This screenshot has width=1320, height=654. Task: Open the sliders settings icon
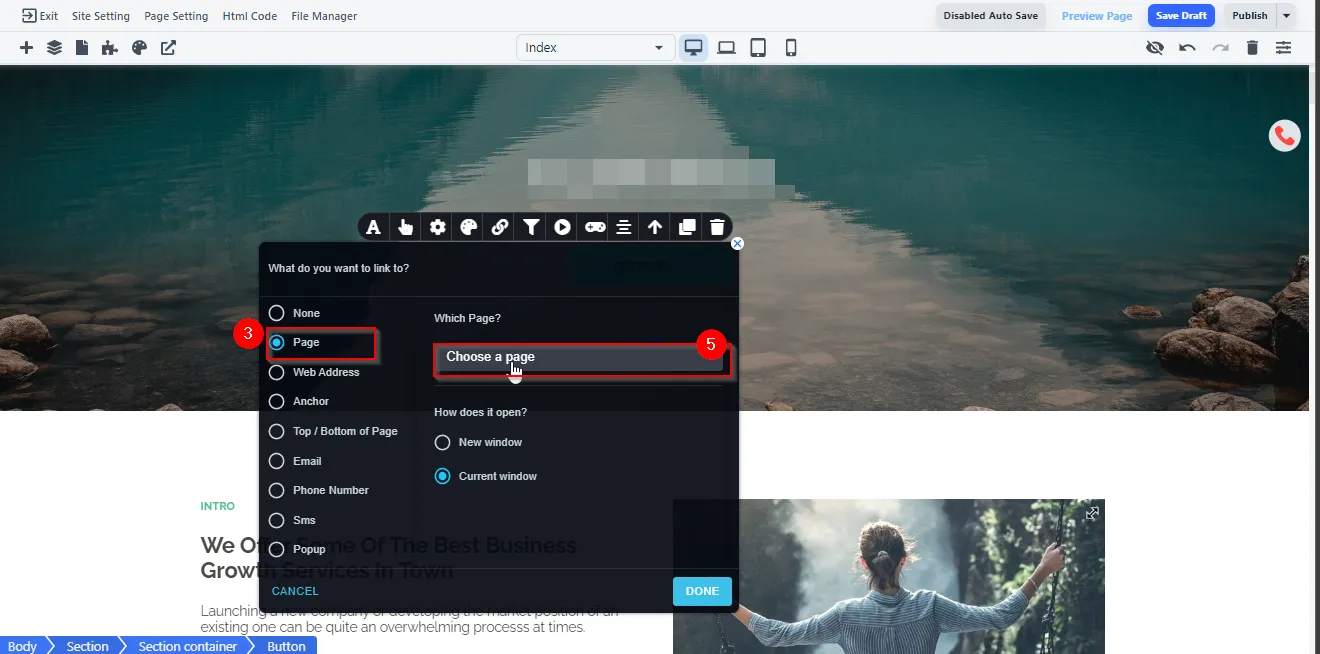[x=1283, y=47]
